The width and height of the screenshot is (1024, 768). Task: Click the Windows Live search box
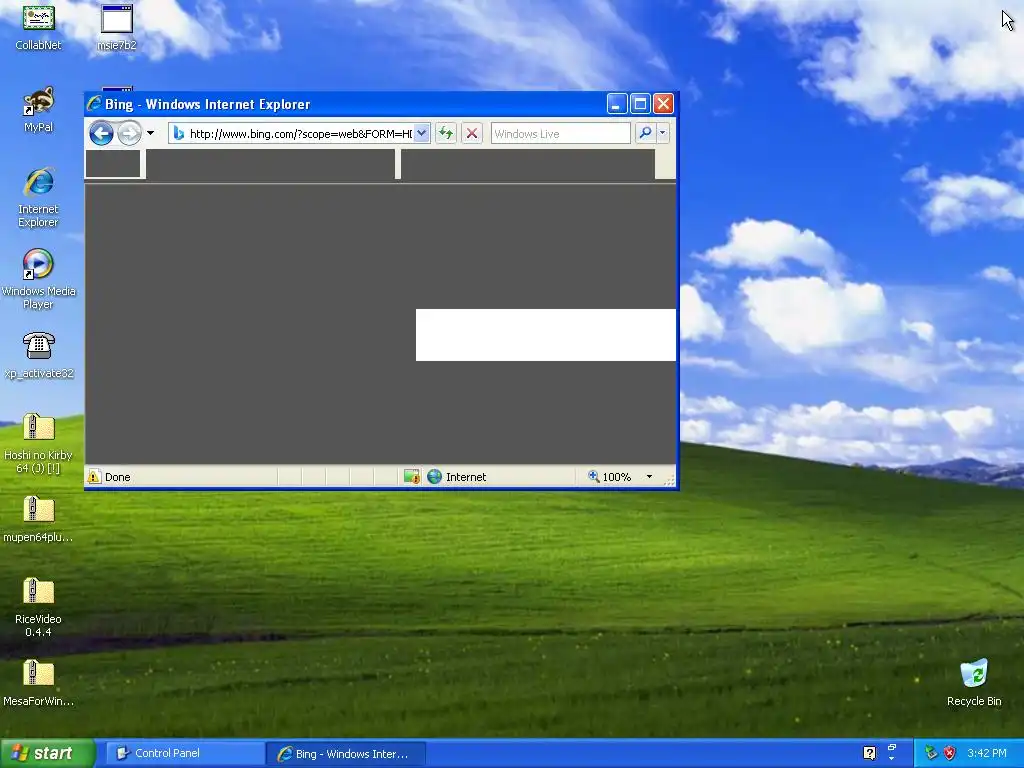[560, 133]
